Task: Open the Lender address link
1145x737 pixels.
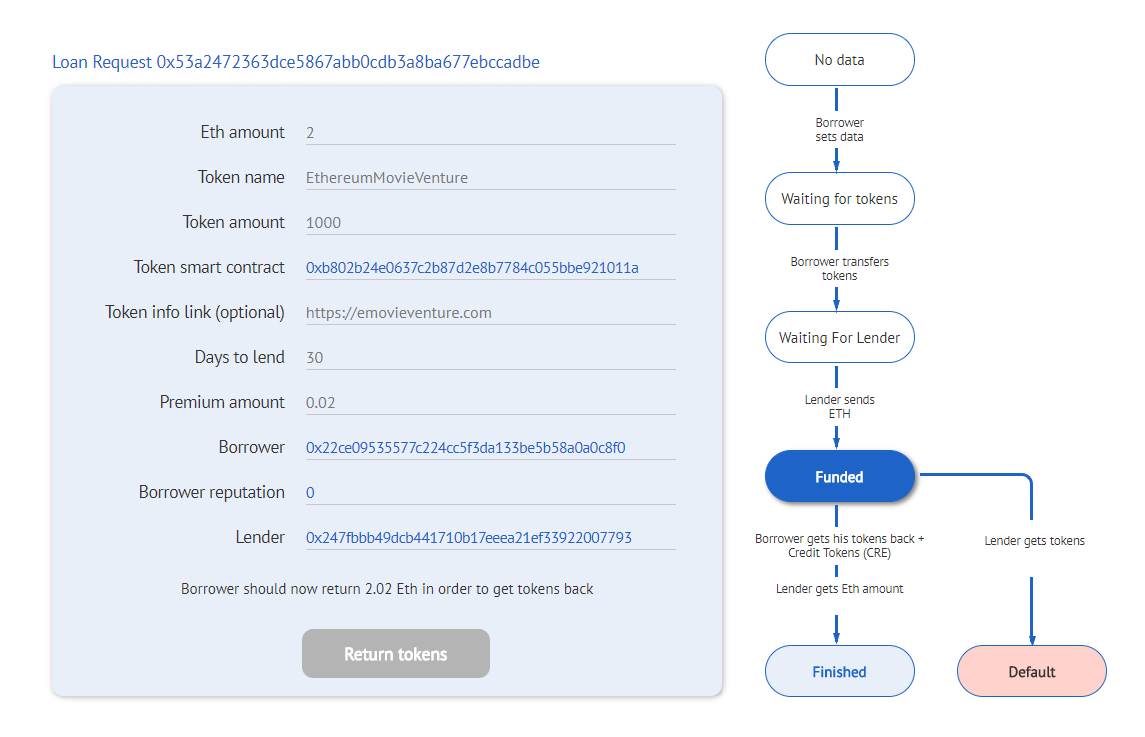Action: (x=468, y=538)
